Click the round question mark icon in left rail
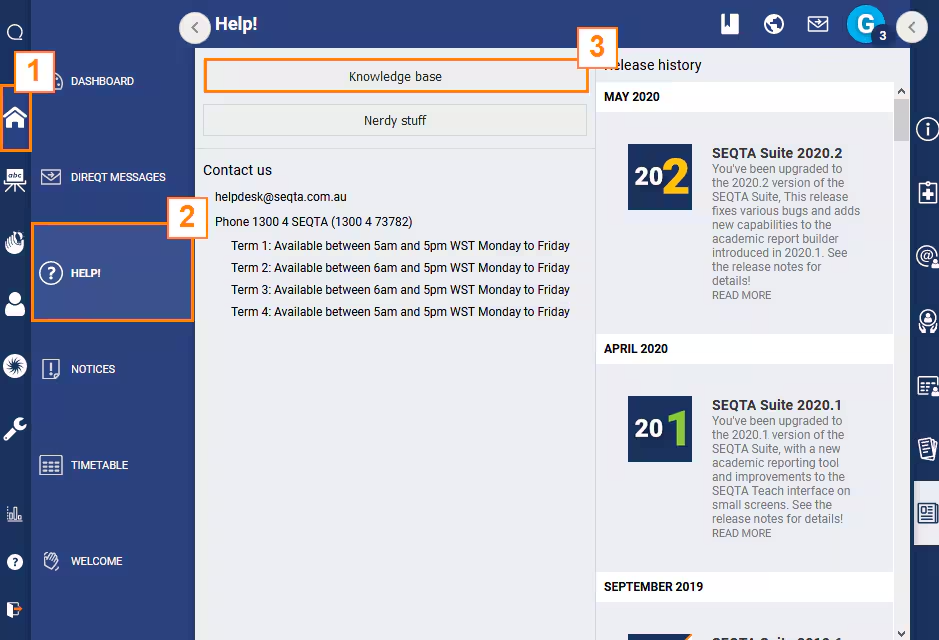Viewport: 939px width, 640px height. 15,562
